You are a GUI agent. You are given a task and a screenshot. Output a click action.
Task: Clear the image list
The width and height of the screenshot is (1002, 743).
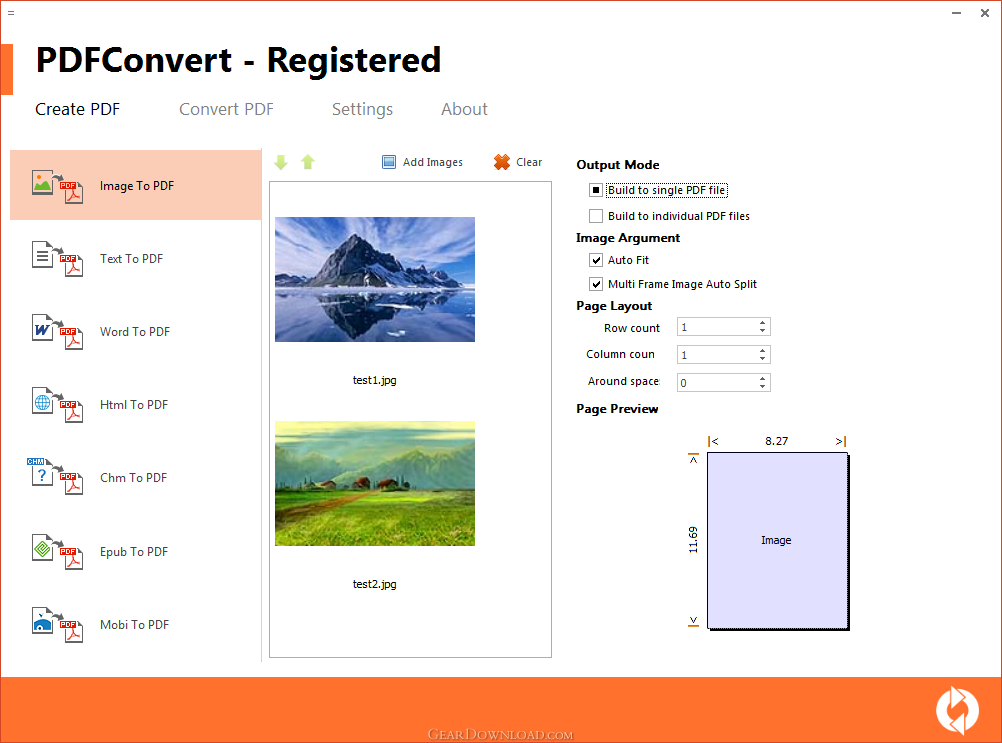[518, 162]
